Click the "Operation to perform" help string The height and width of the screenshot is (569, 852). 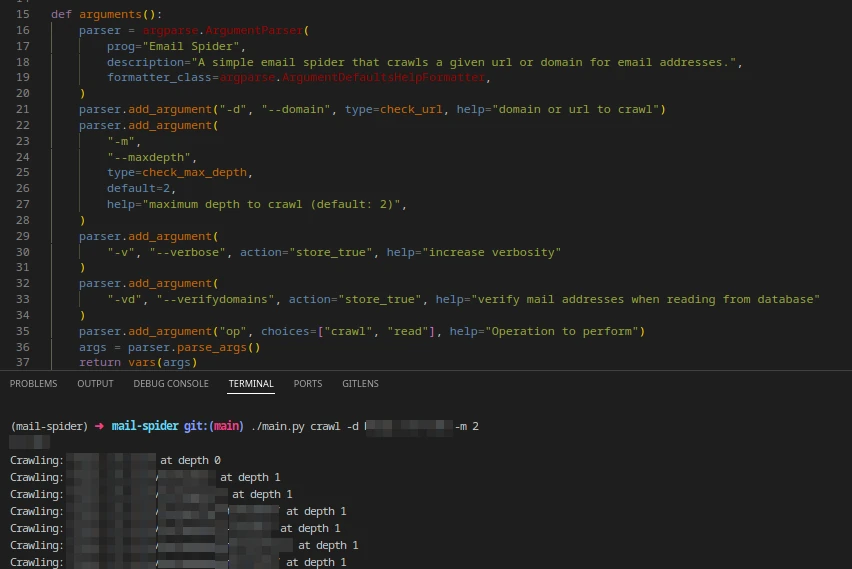[561, 331]
